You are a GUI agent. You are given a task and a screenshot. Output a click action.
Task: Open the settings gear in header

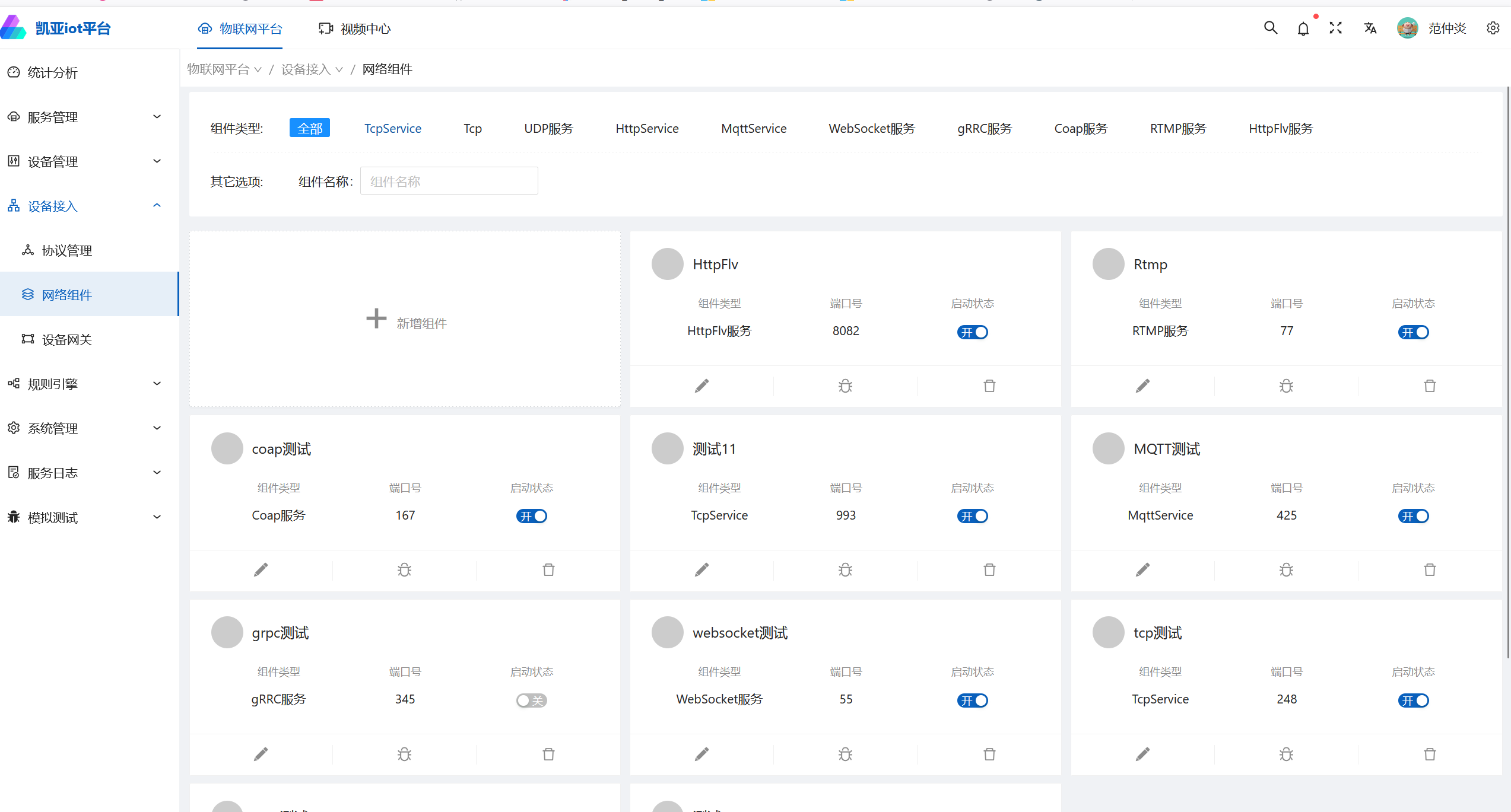(x=1493, y=28)
